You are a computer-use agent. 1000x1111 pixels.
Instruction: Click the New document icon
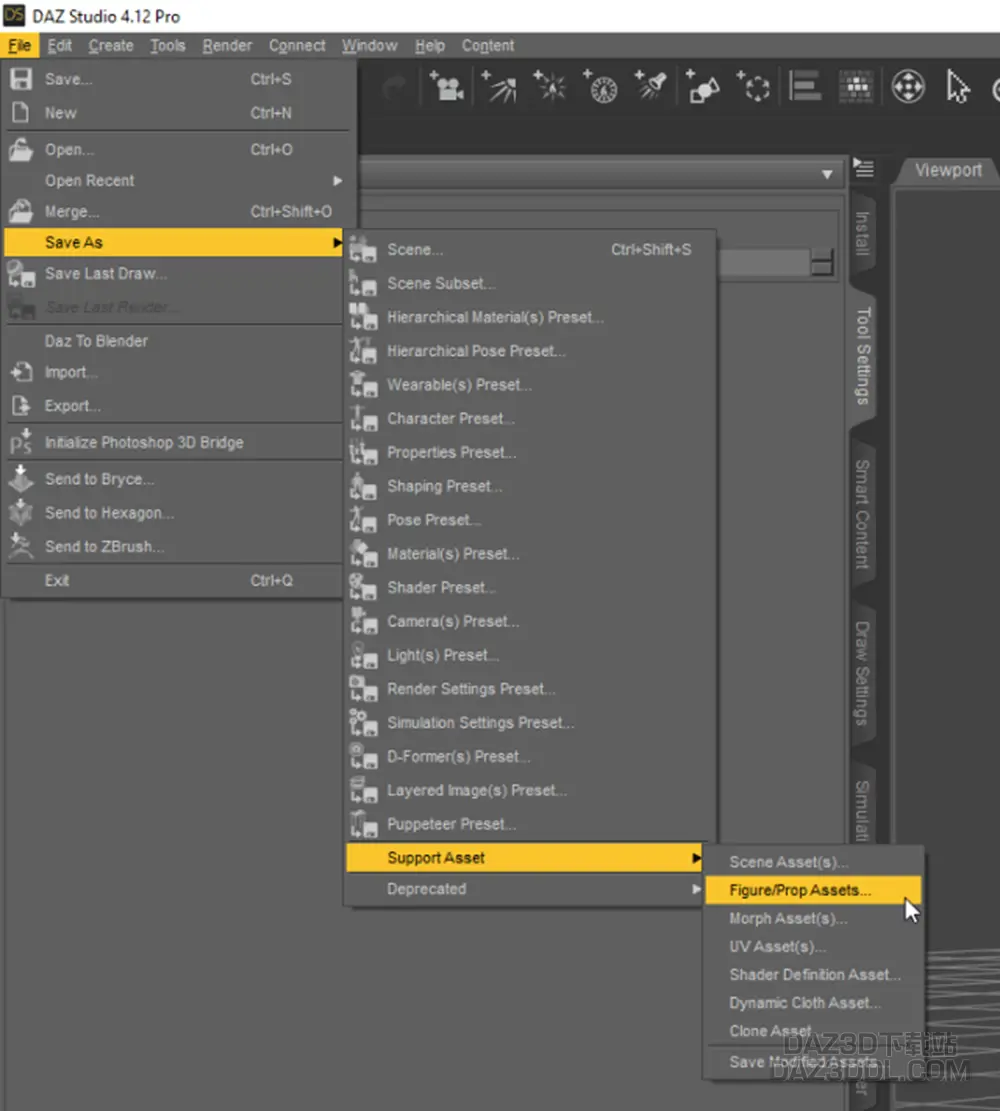[21, 113]
